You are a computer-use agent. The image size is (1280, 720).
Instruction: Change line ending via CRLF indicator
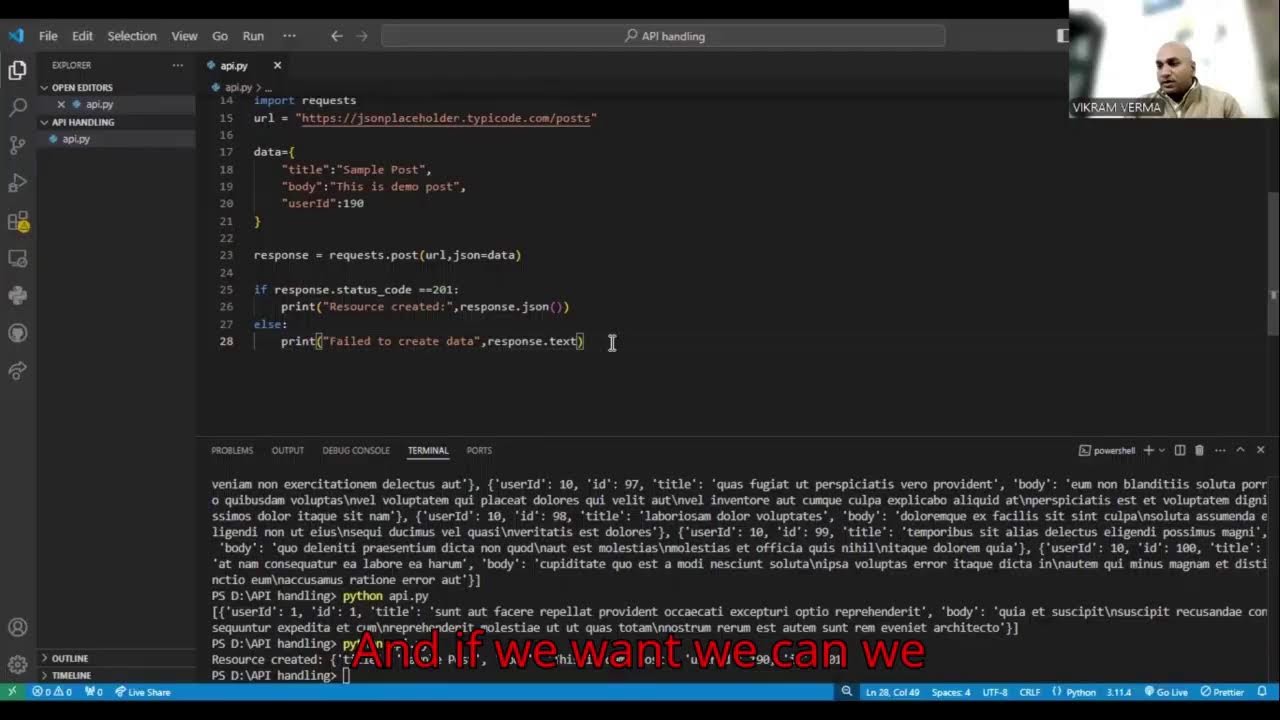(x=1030, y=692)
